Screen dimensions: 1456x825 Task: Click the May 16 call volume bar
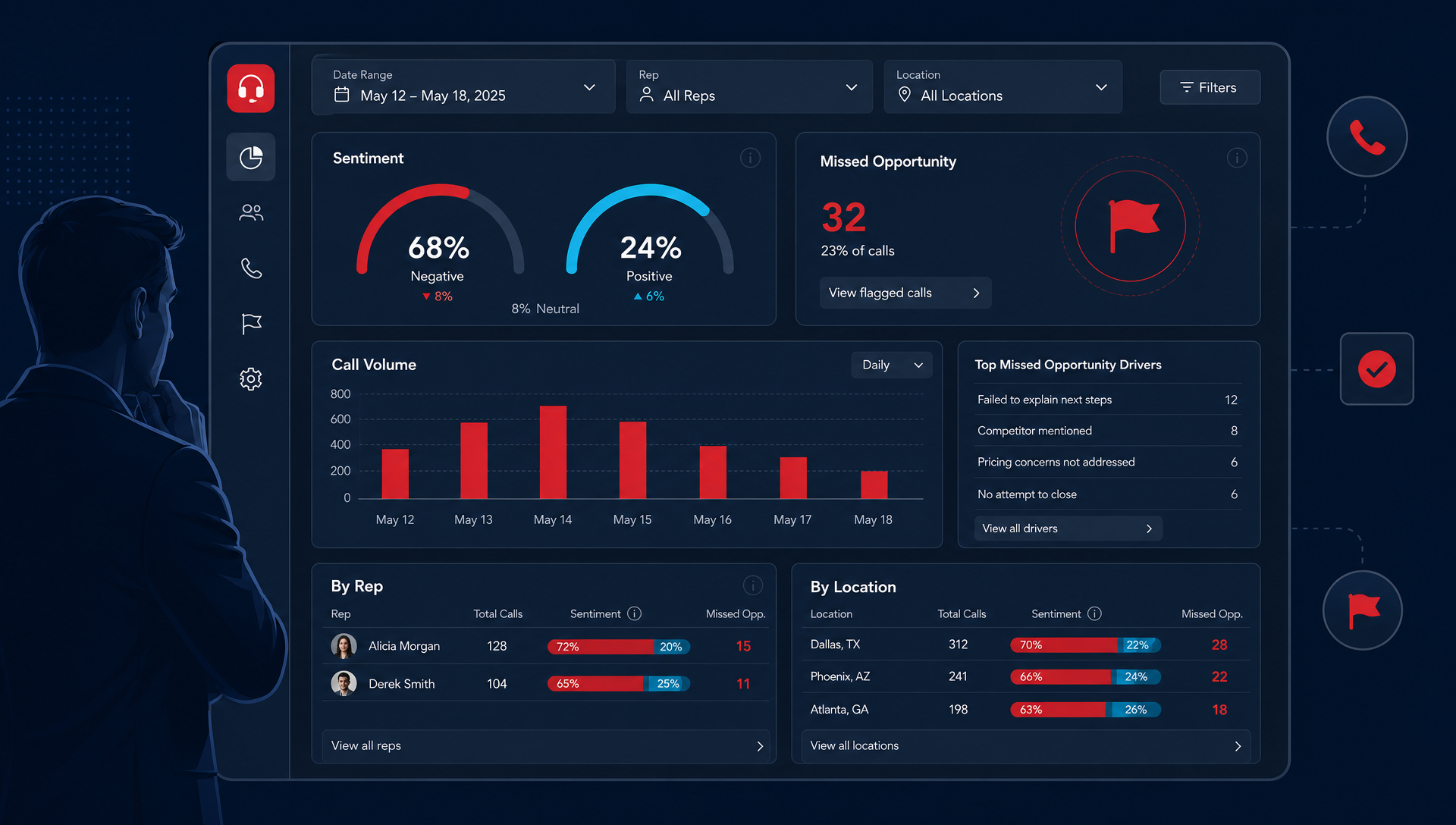pos(713,472)
